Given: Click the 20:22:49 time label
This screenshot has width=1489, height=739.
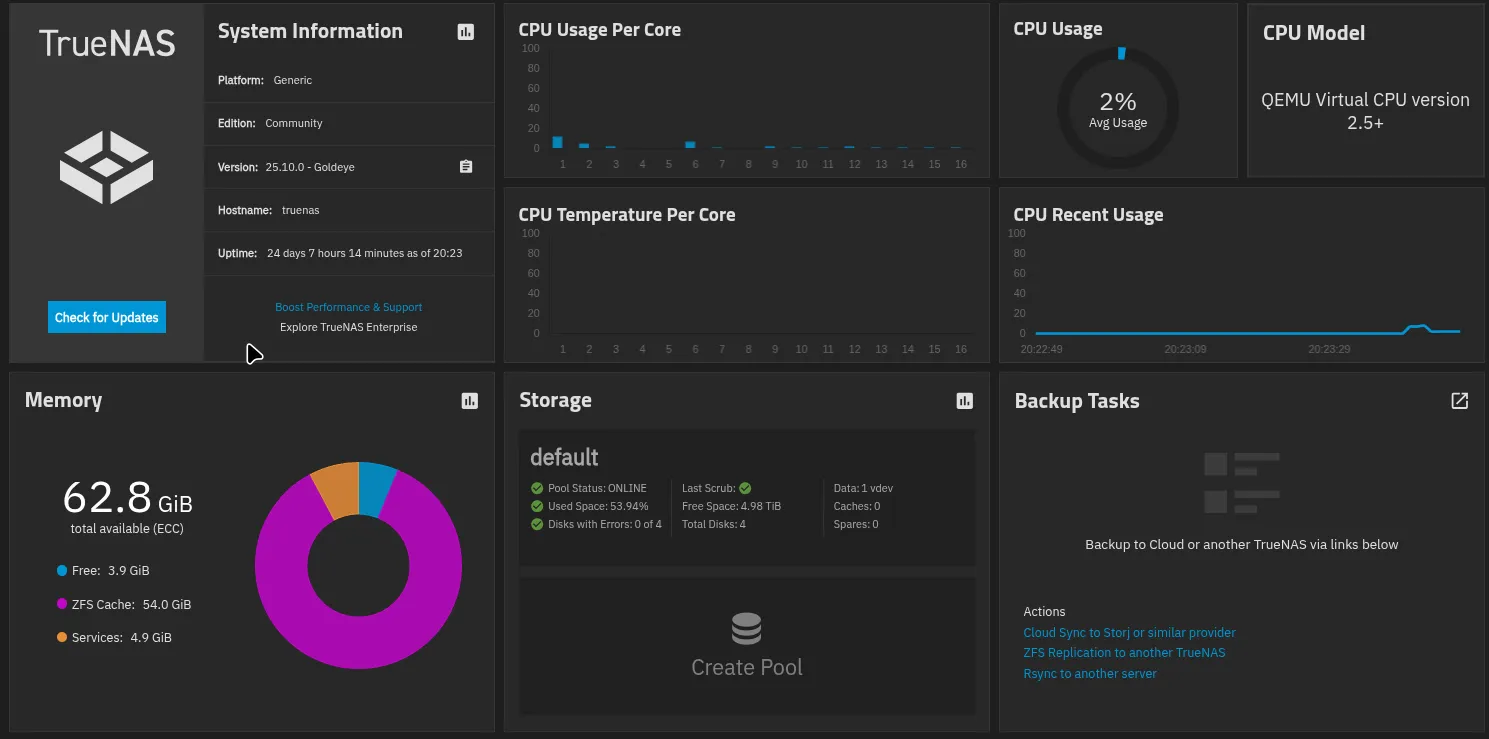Looking at the screenshot, I should (x=1041, y=349).
